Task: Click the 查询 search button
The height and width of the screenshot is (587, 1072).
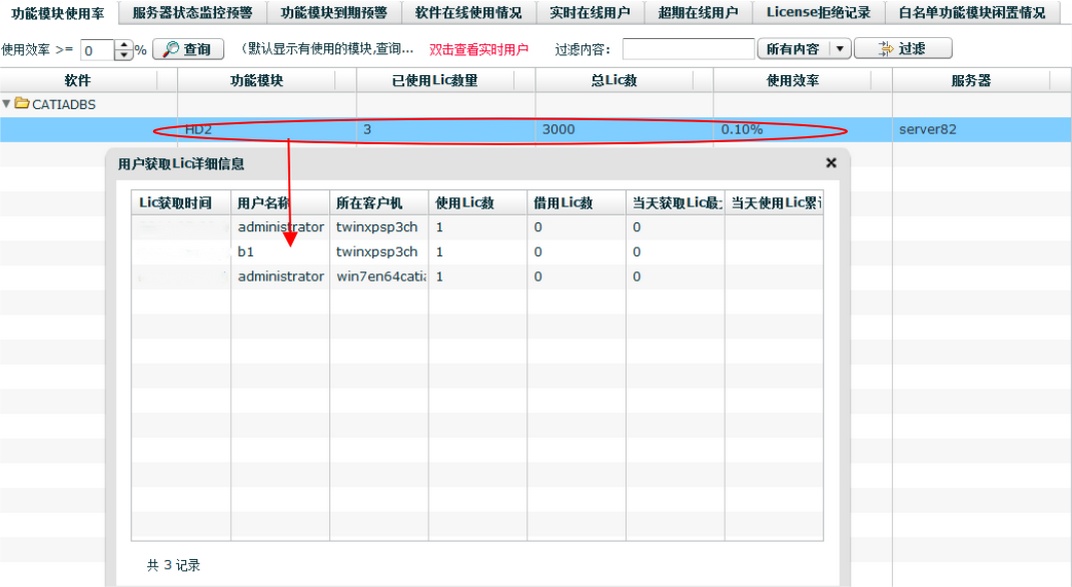Action: pos(188,49)
